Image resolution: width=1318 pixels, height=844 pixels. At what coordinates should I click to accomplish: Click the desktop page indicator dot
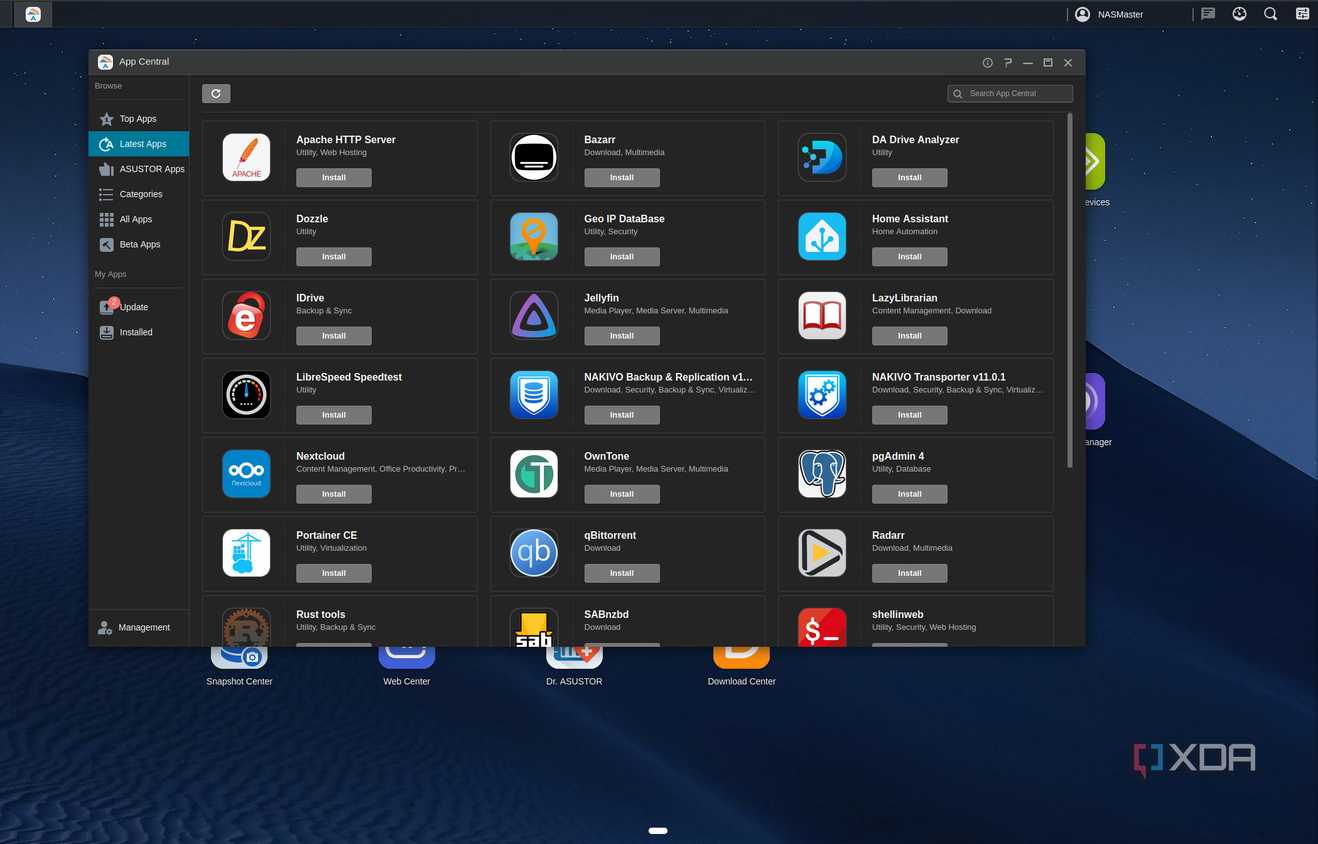pos(658,830)
